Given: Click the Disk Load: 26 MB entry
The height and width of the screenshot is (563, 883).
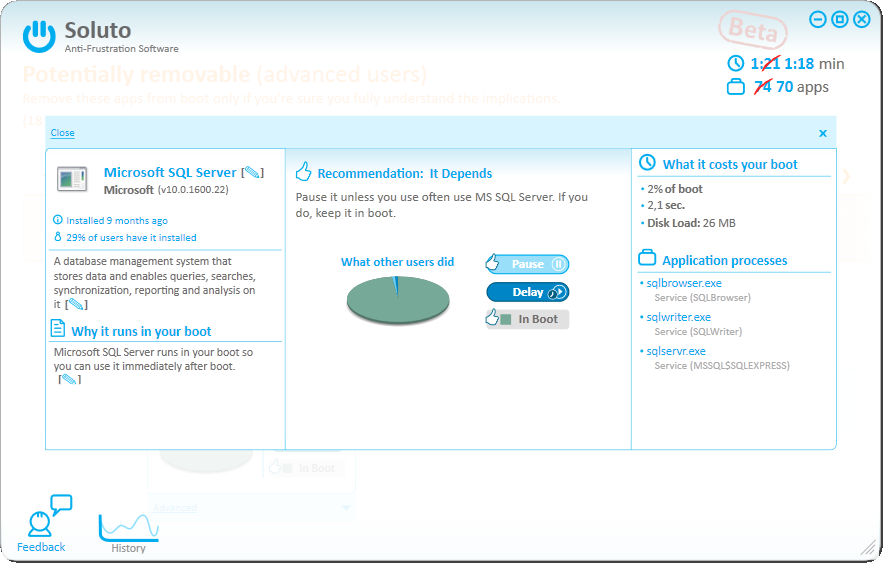Looking at the screenshot, I should (x=691, y=223).
